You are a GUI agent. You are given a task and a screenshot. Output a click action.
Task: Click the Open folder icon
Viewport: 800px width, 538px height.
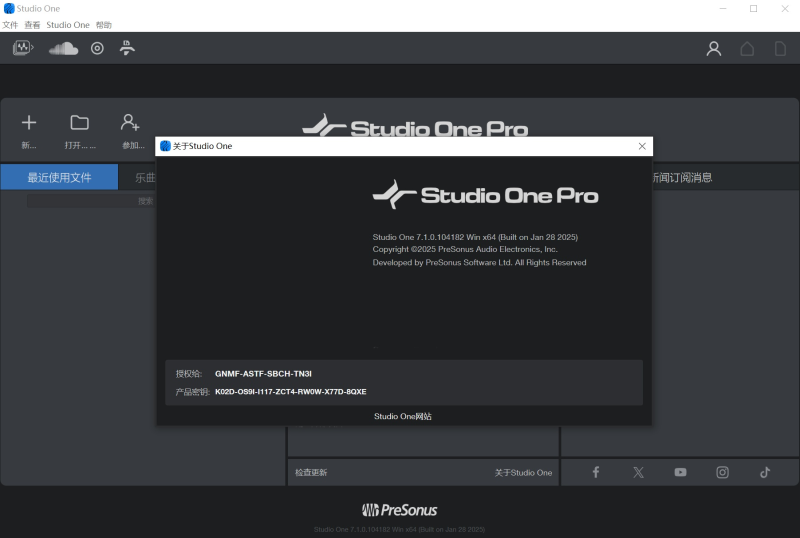tap(79, 123)
